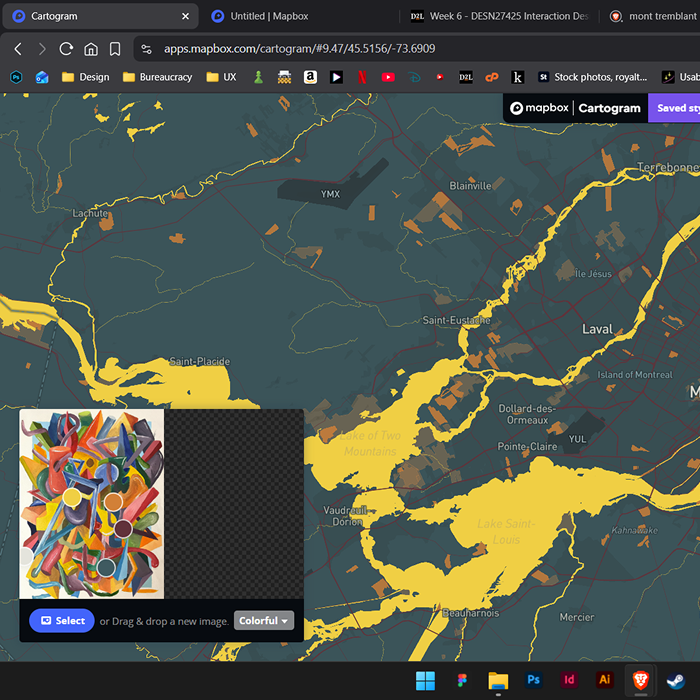The width and height of the screenshot is (700, 700).
Task: Reload the page with the refresh icon
Action: point(66,49)
